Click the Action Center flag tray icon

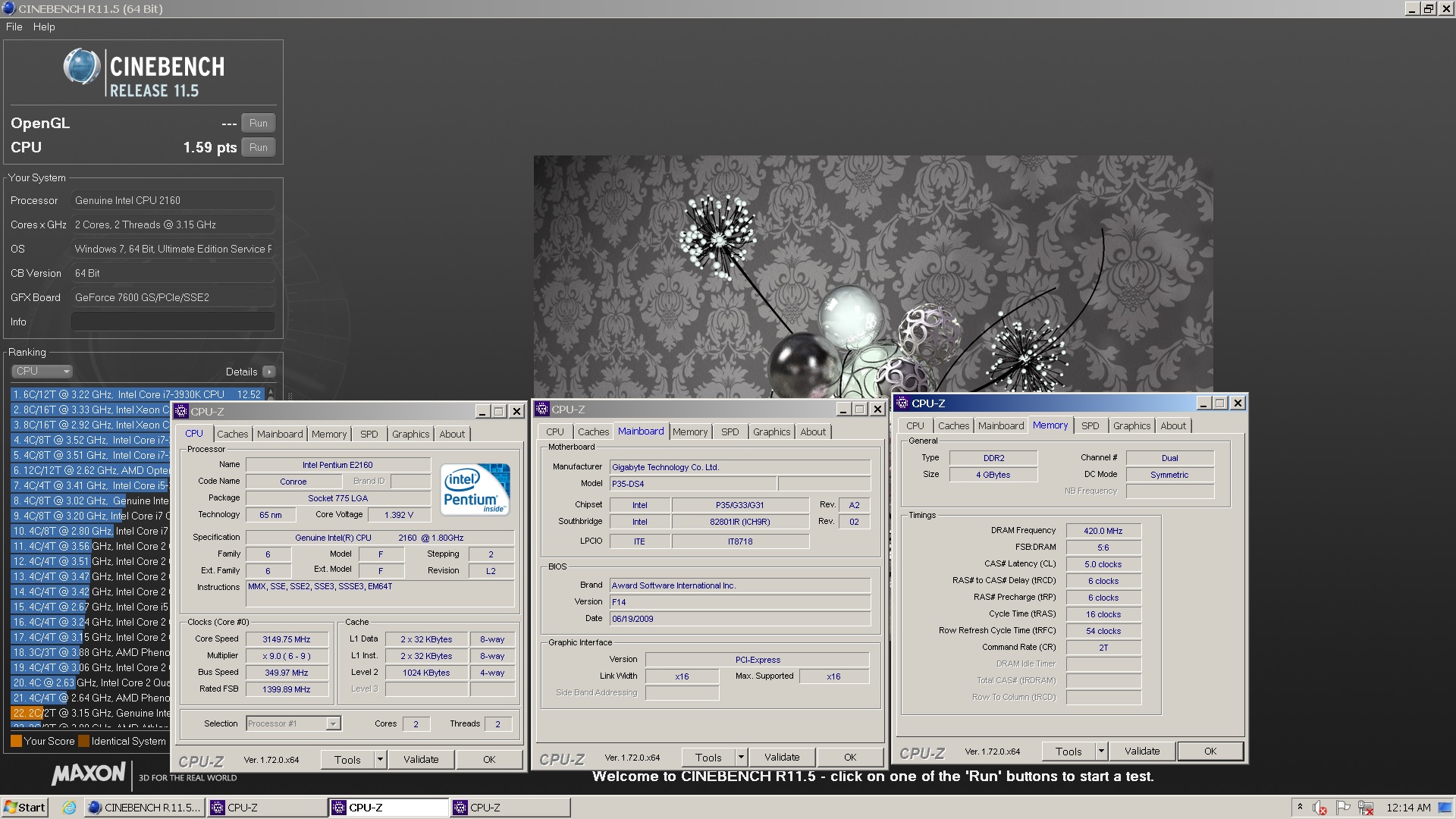coord(1343,808)
